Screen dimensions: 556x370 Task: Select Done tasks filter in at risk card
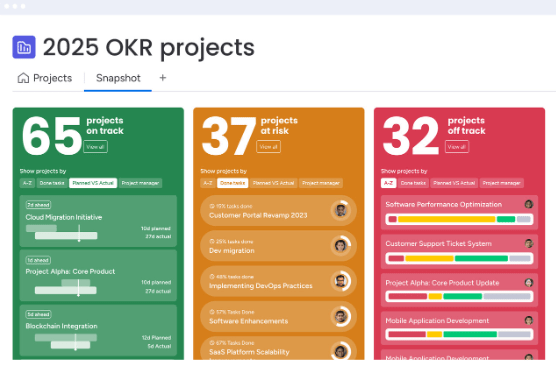(233, 183)
